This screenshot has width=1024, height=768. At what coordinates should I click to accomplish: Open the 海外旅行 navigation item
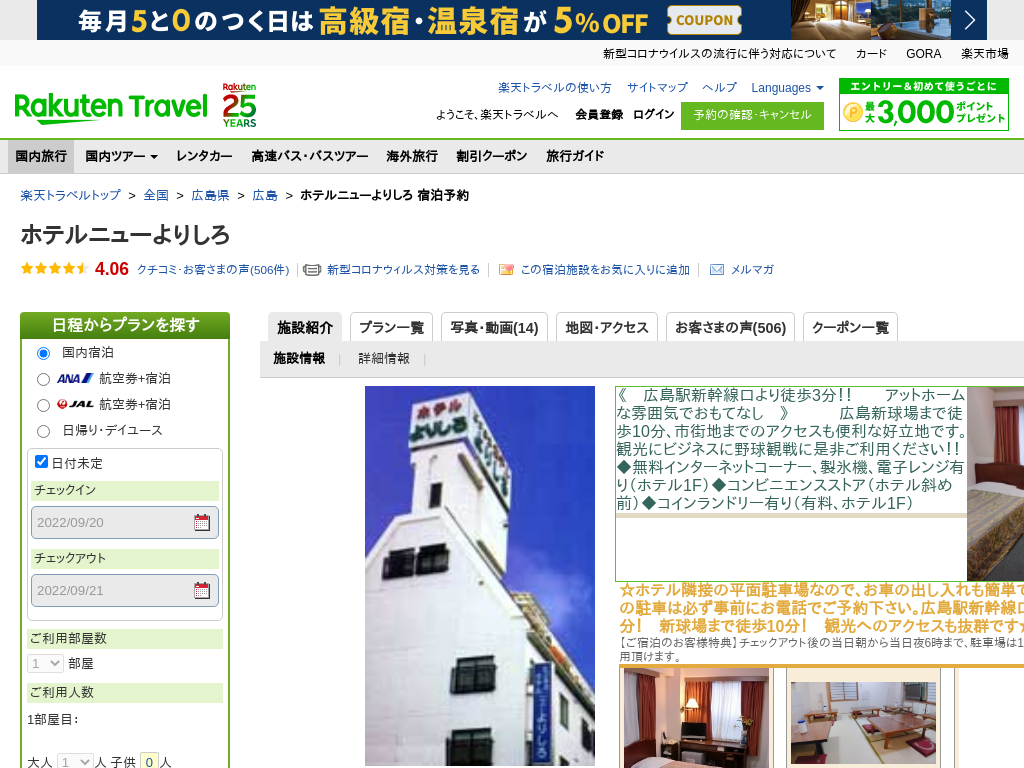click(411, 156)
